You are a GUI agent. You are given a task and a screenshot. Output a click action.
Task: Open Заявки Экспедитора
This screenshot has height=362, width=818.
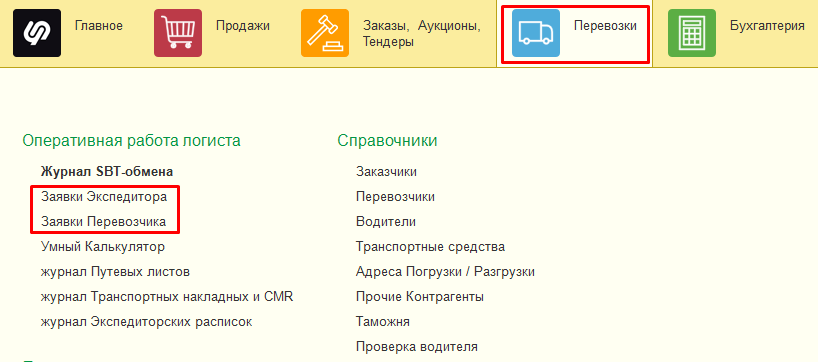(104, 197)
